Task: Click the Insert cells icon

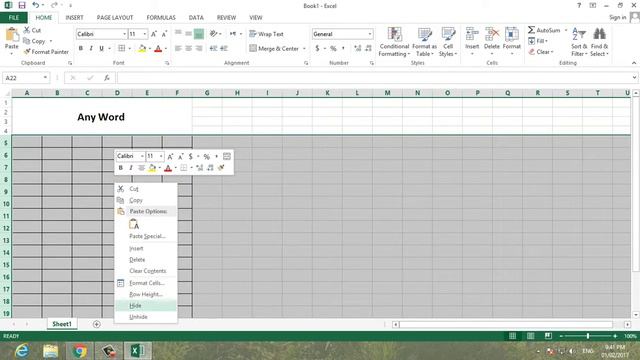Action: pyautogui.click(x=472, y=35)
